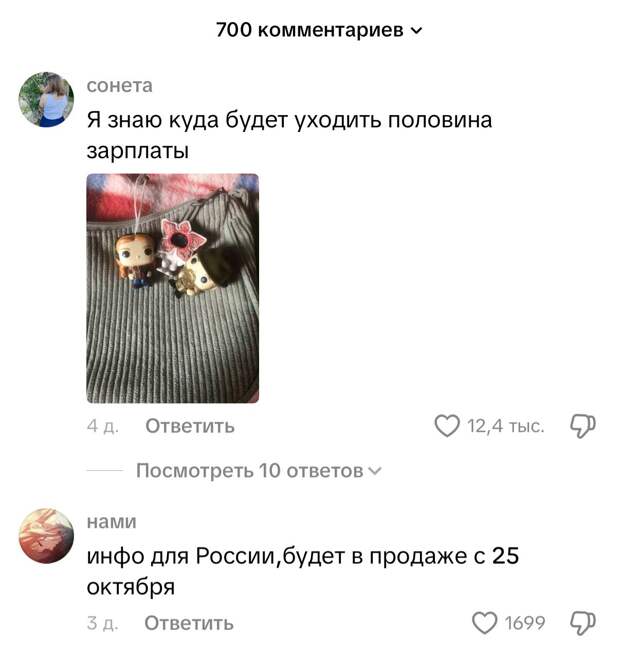
Task: Expand the 700 комментариев chevron
Action: coord(416,31)
